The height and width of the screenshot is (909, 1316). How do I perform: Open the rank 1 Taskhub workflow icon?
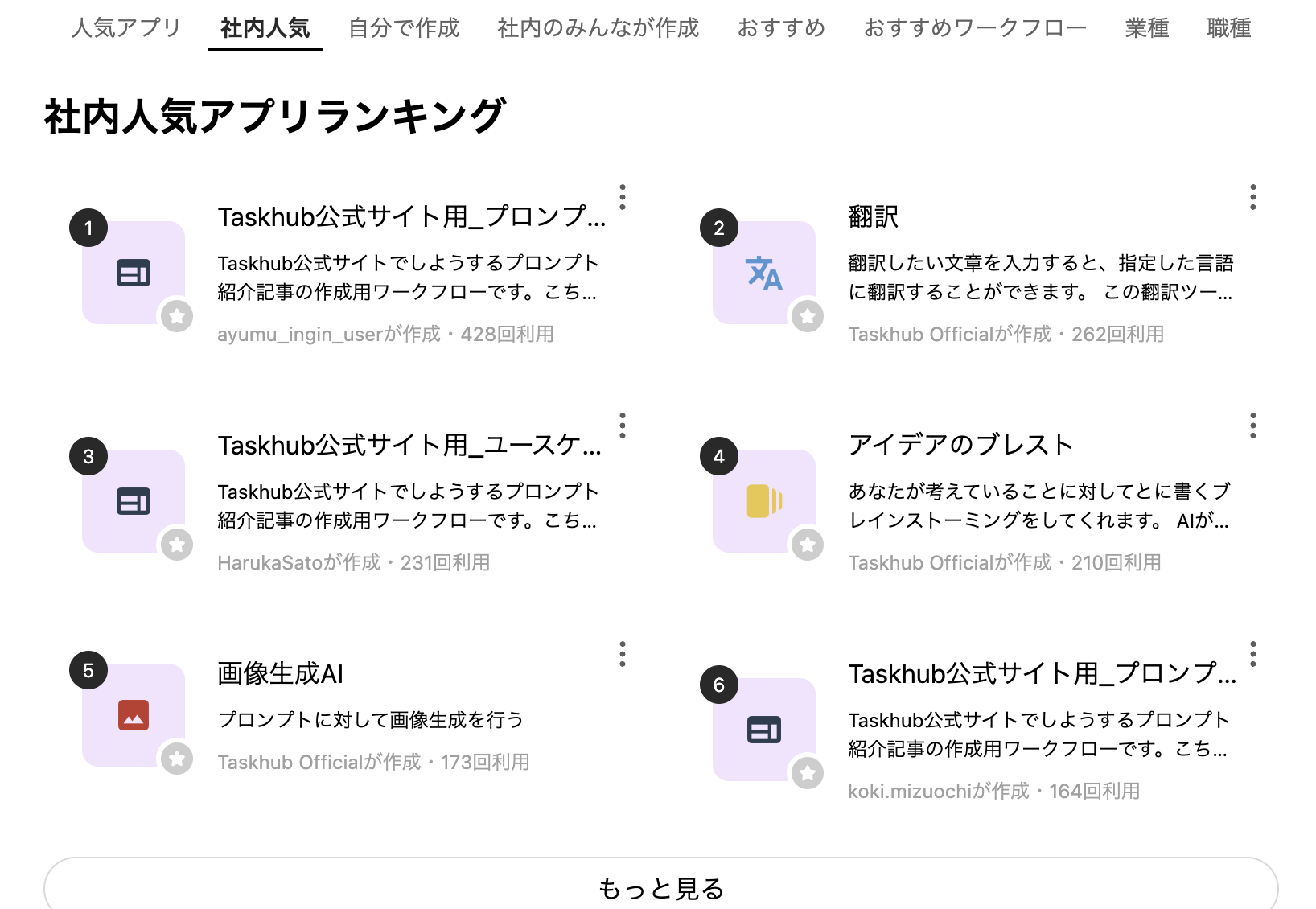tap(134, 273)
